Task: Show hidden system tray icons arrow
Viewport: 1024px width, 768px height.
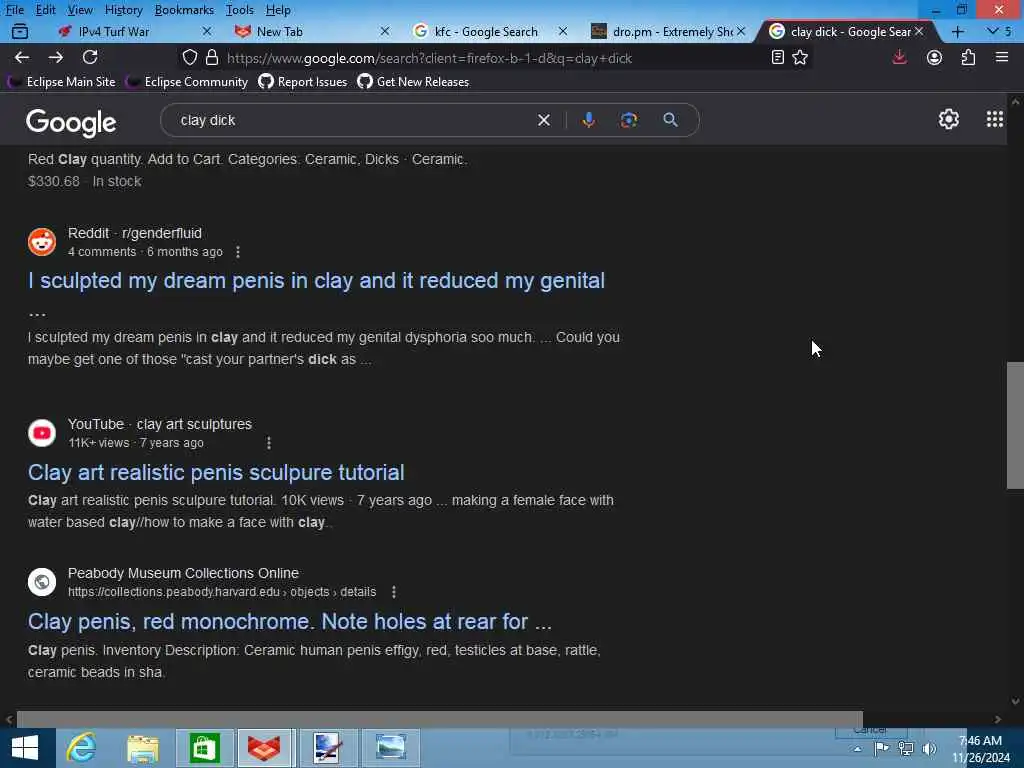Action: pyautogui.click(x=857, y=749)
